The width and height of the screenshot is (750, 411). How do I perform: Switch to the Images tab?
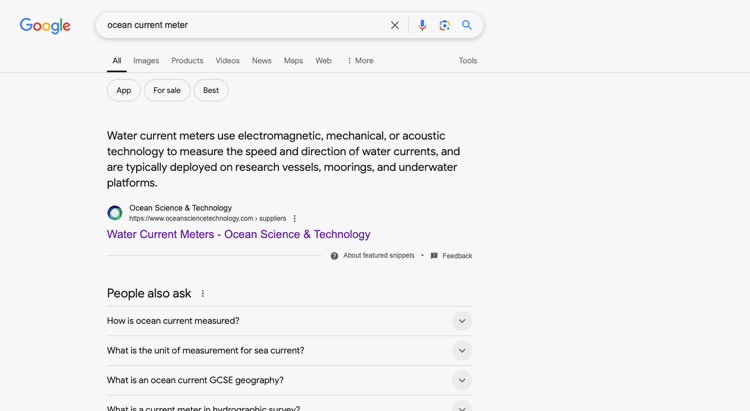click(146, 61)
